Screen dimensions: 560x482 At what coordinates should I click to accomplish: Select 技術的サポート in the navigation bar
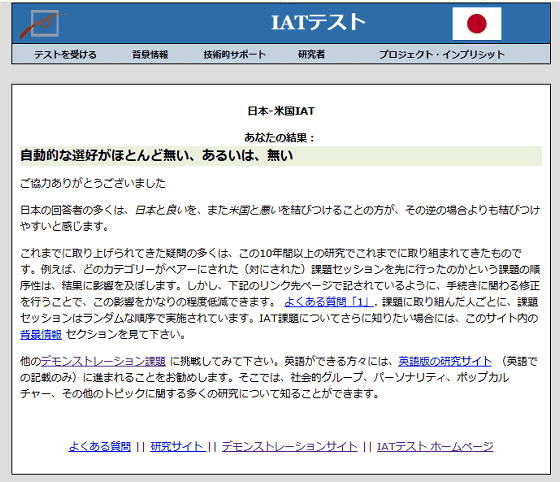coord(235,55)
